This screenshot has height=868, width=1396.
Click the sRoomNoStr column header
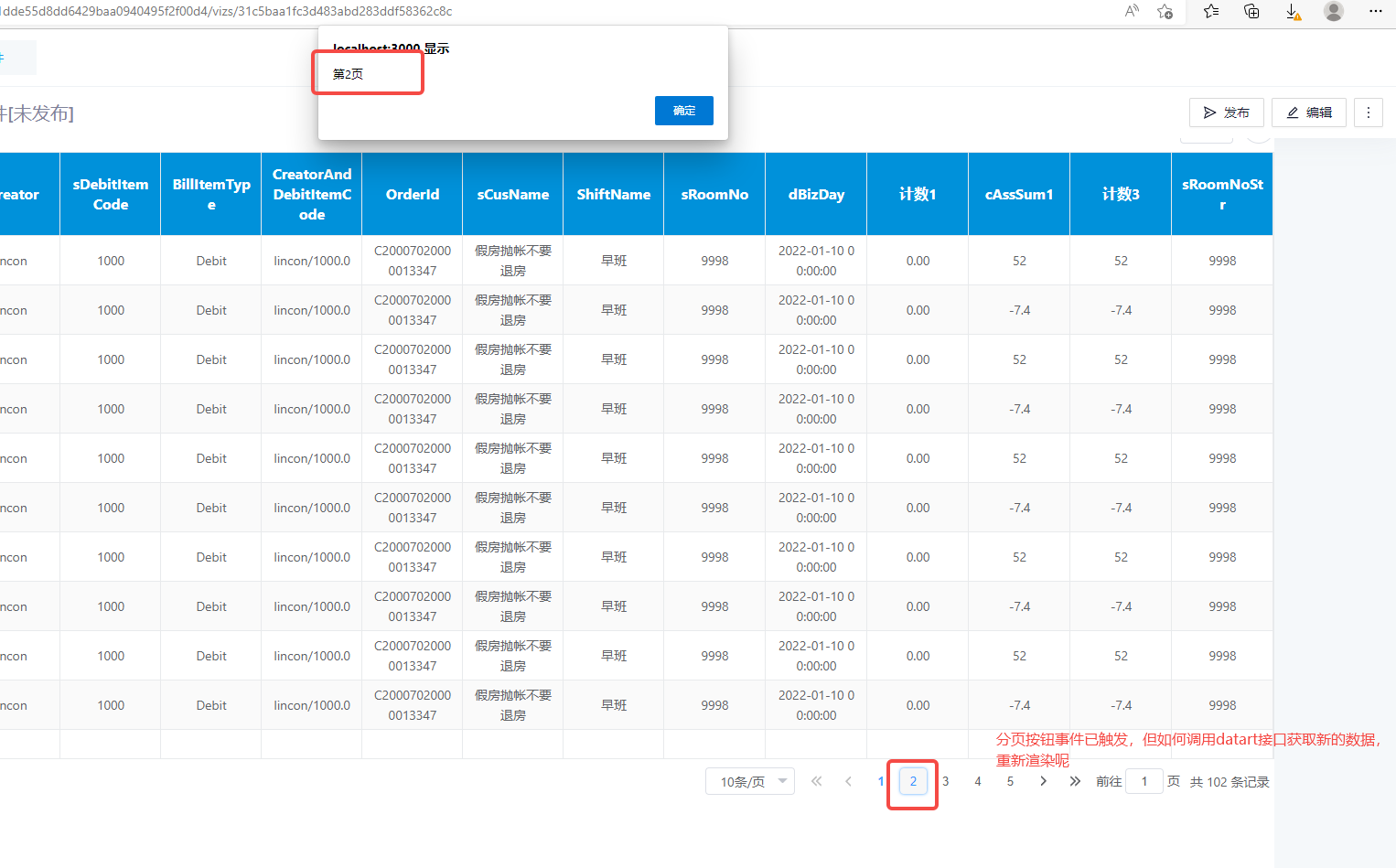coord(1222,194)
